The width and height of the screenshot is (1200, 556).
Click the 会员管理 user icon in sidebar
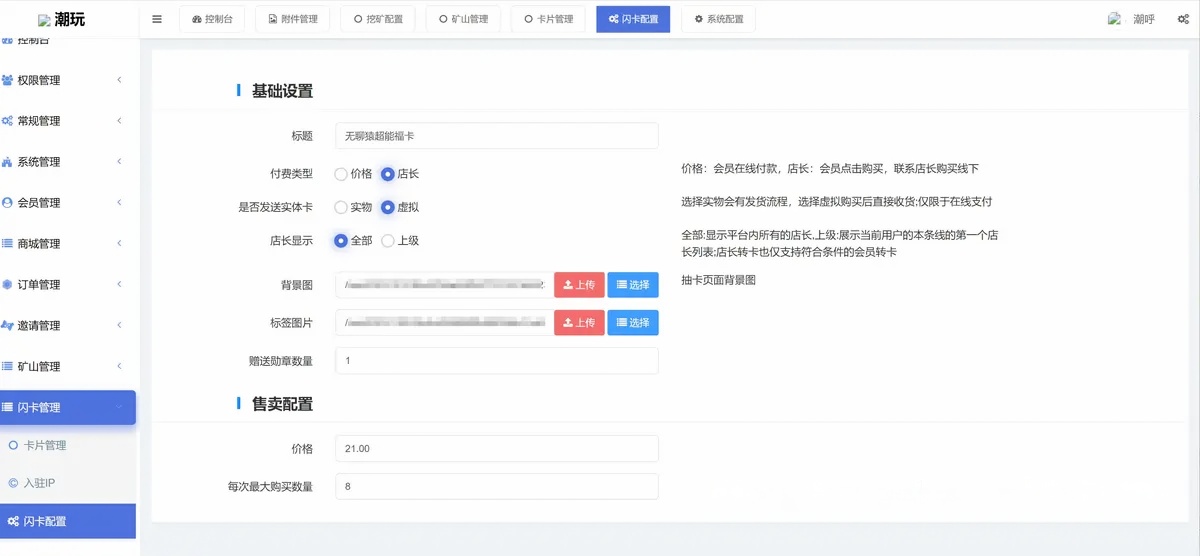tap(8, 202)
